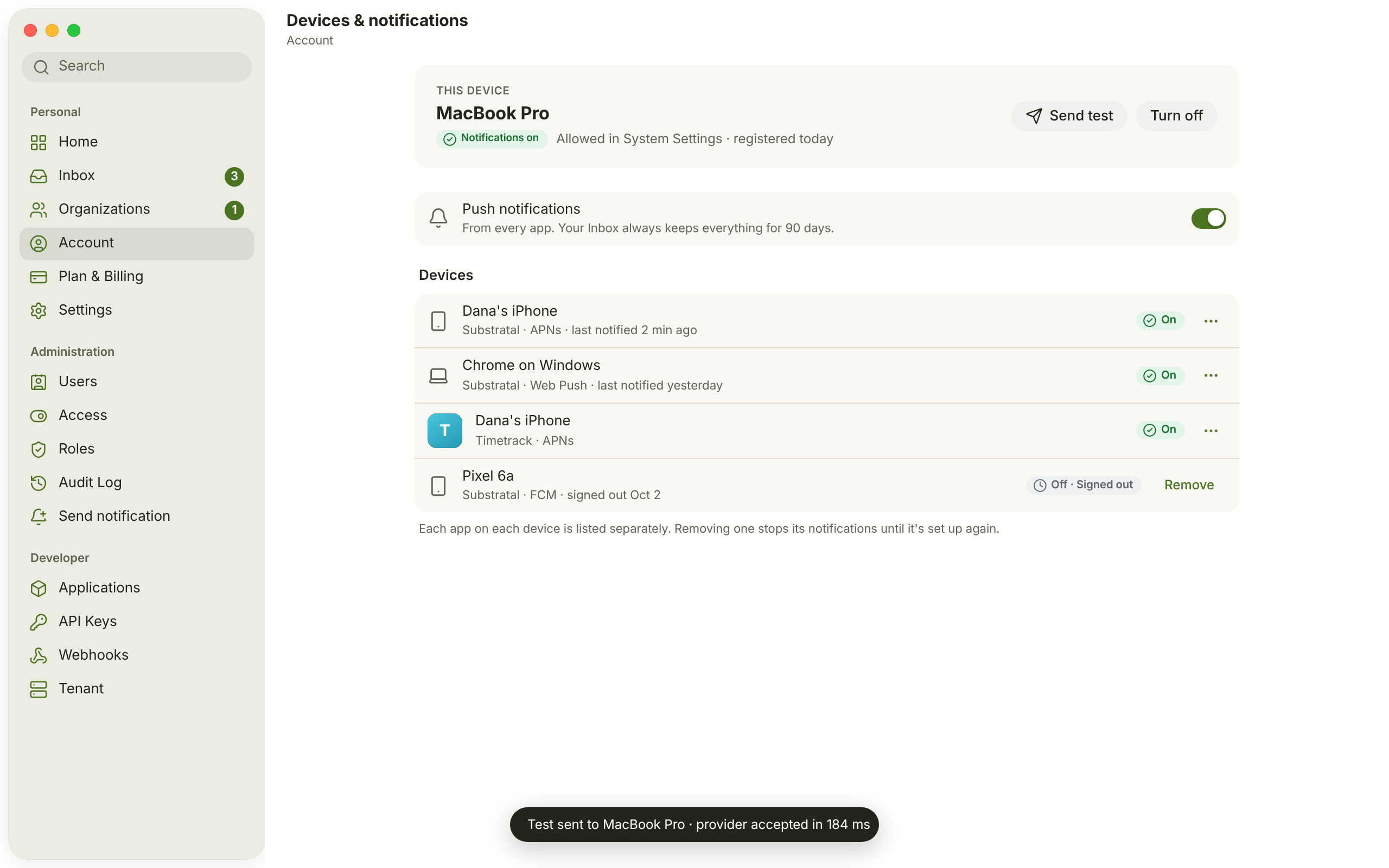Click the Access eye icon

tap(39, 416)
